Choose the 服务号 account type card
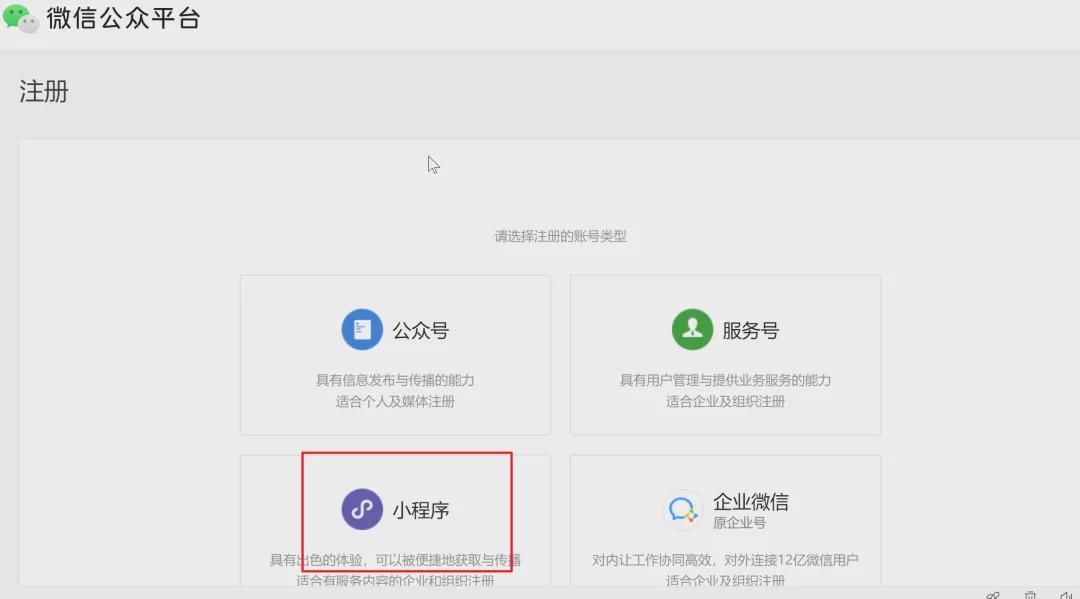The height and width of the screenshot is (599, 1080). click(x=725, y=355)
